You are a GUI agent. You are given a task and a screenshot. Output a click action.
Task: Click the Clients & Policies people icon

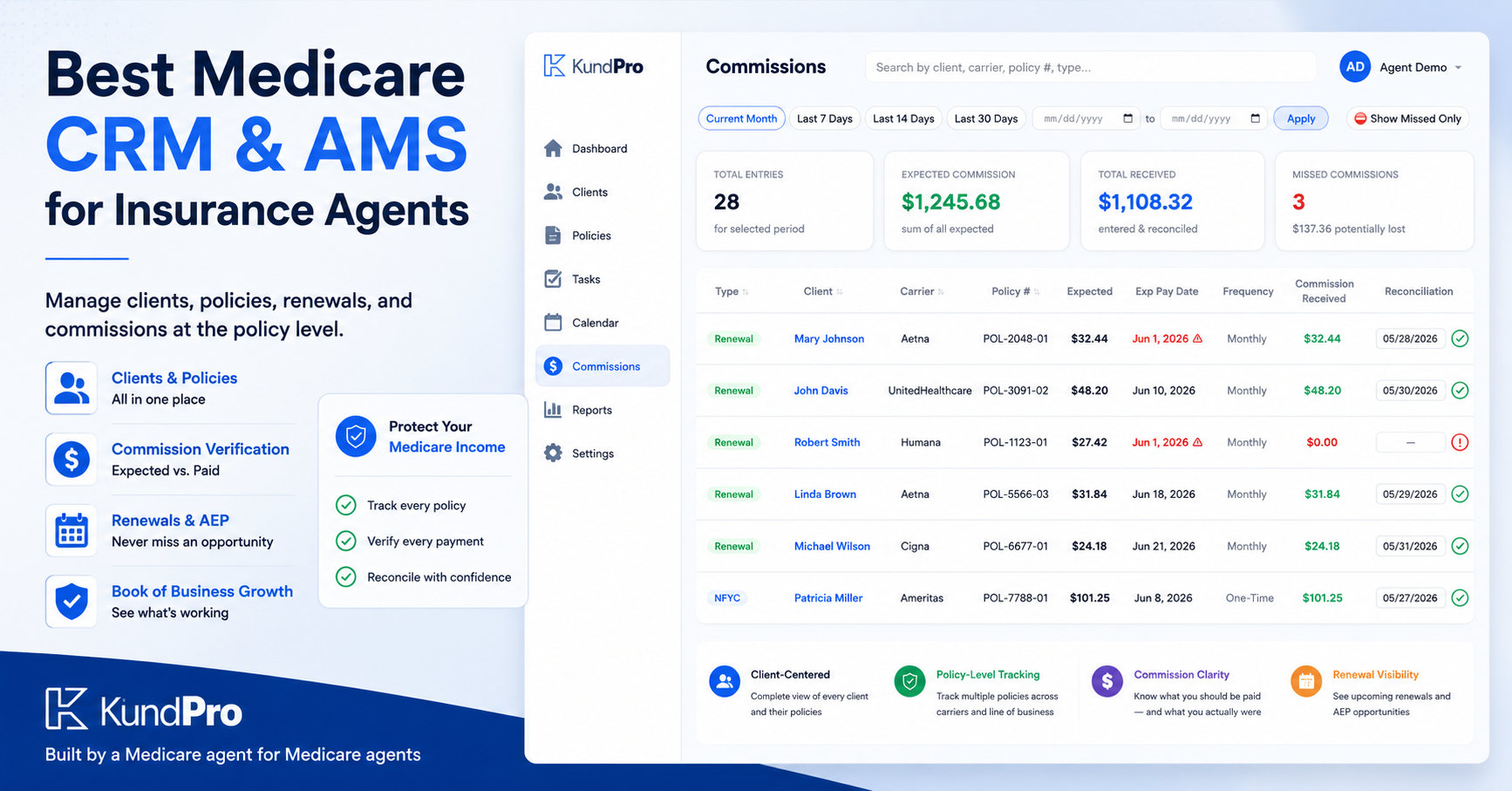(x=72, y=388)
